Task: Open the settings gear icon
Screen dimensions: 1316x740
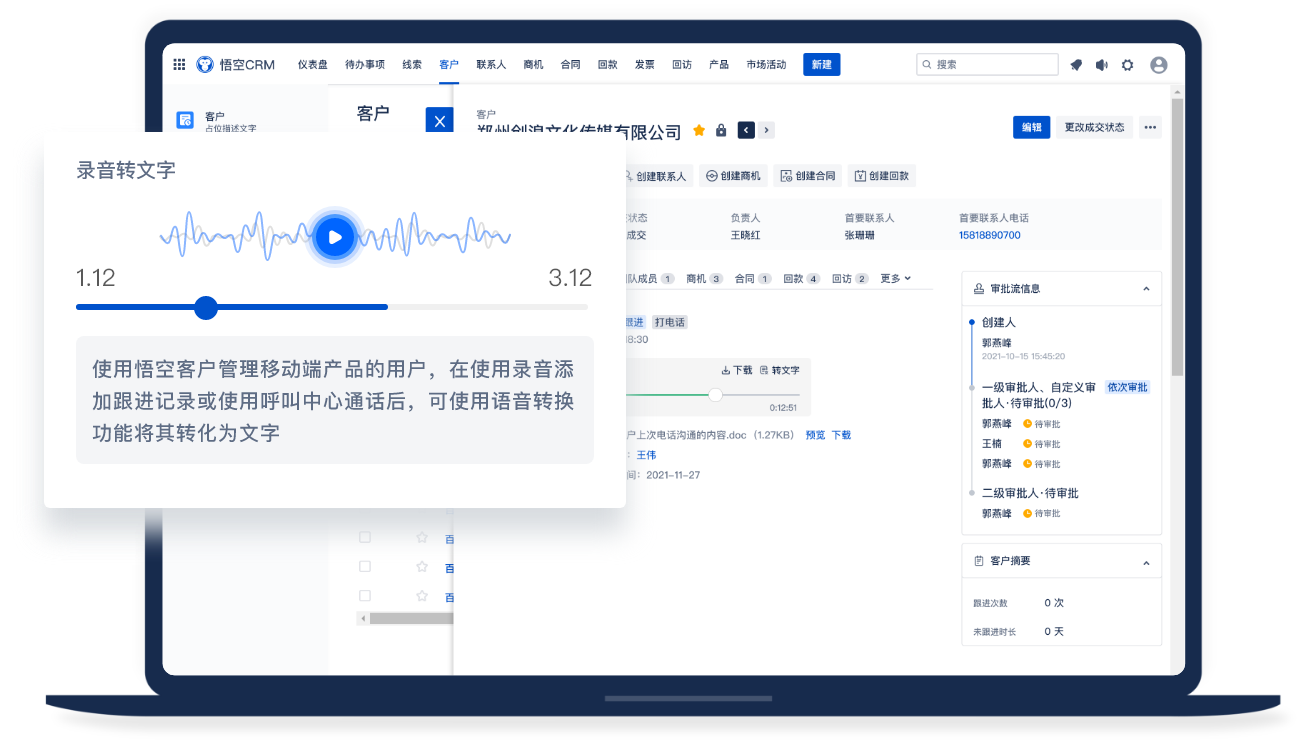Action: pos(1127,65)
